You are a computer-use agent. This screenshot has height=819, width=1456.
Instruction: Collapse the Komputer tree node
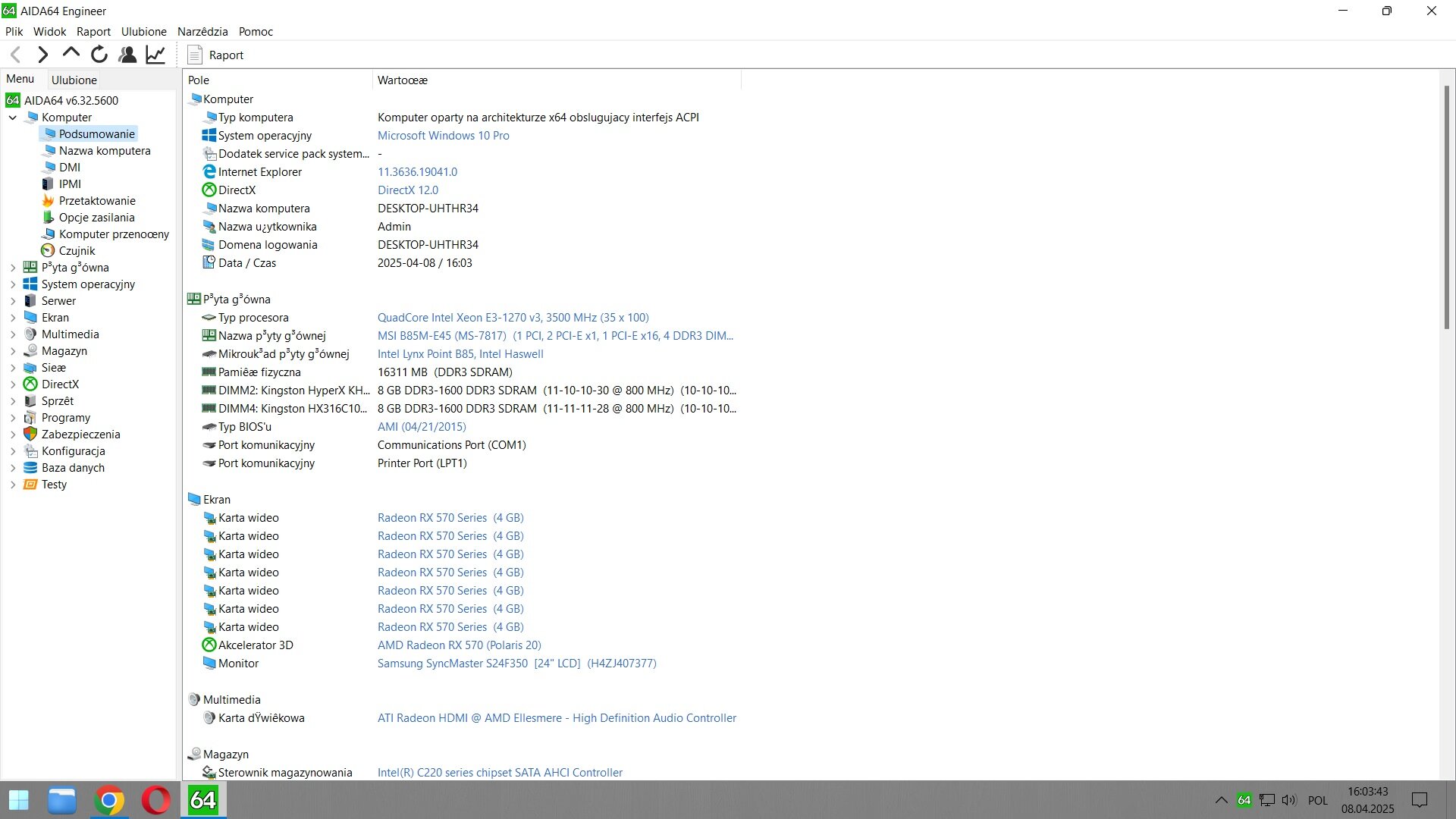13,118
